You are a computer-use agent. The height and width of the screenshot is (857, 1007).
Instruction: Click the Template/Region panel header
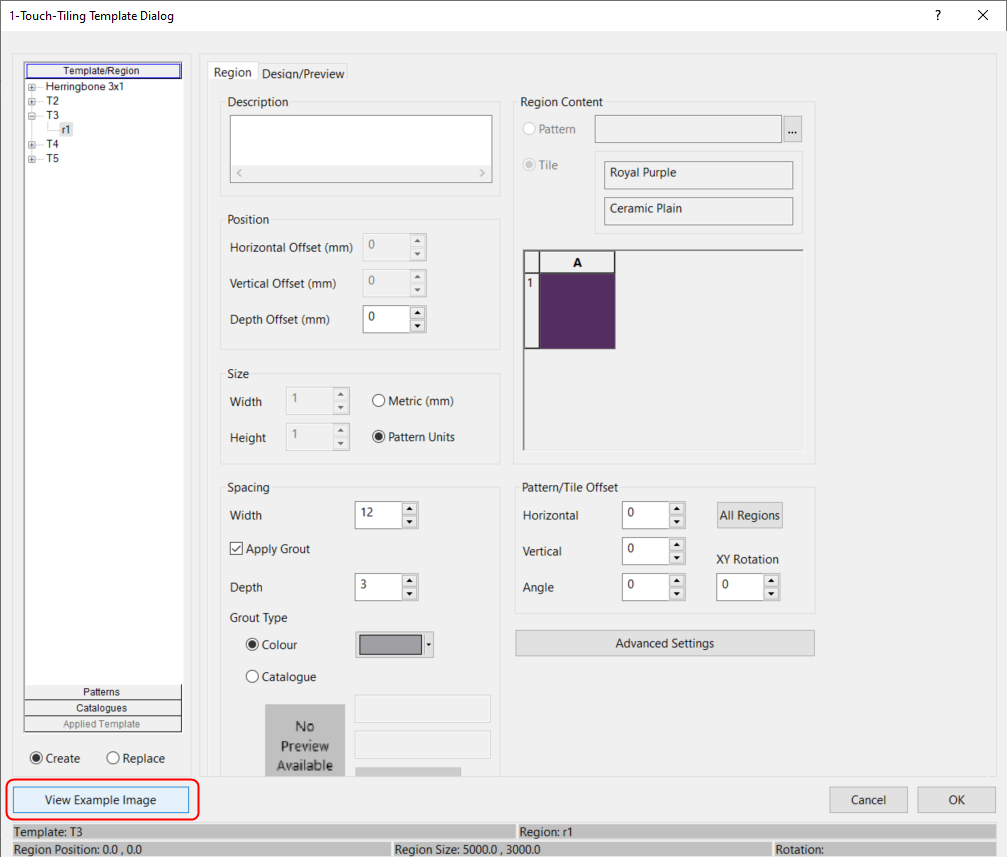coord(103,71)
